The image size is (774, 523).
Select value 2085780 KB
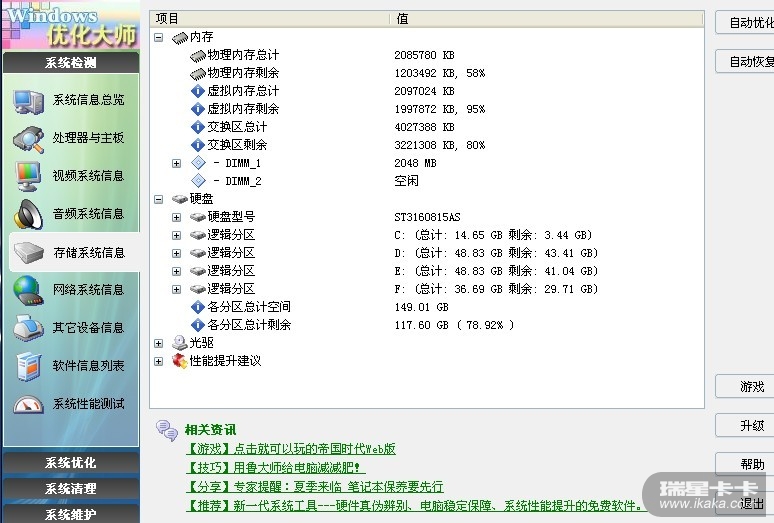coord(424,55)
